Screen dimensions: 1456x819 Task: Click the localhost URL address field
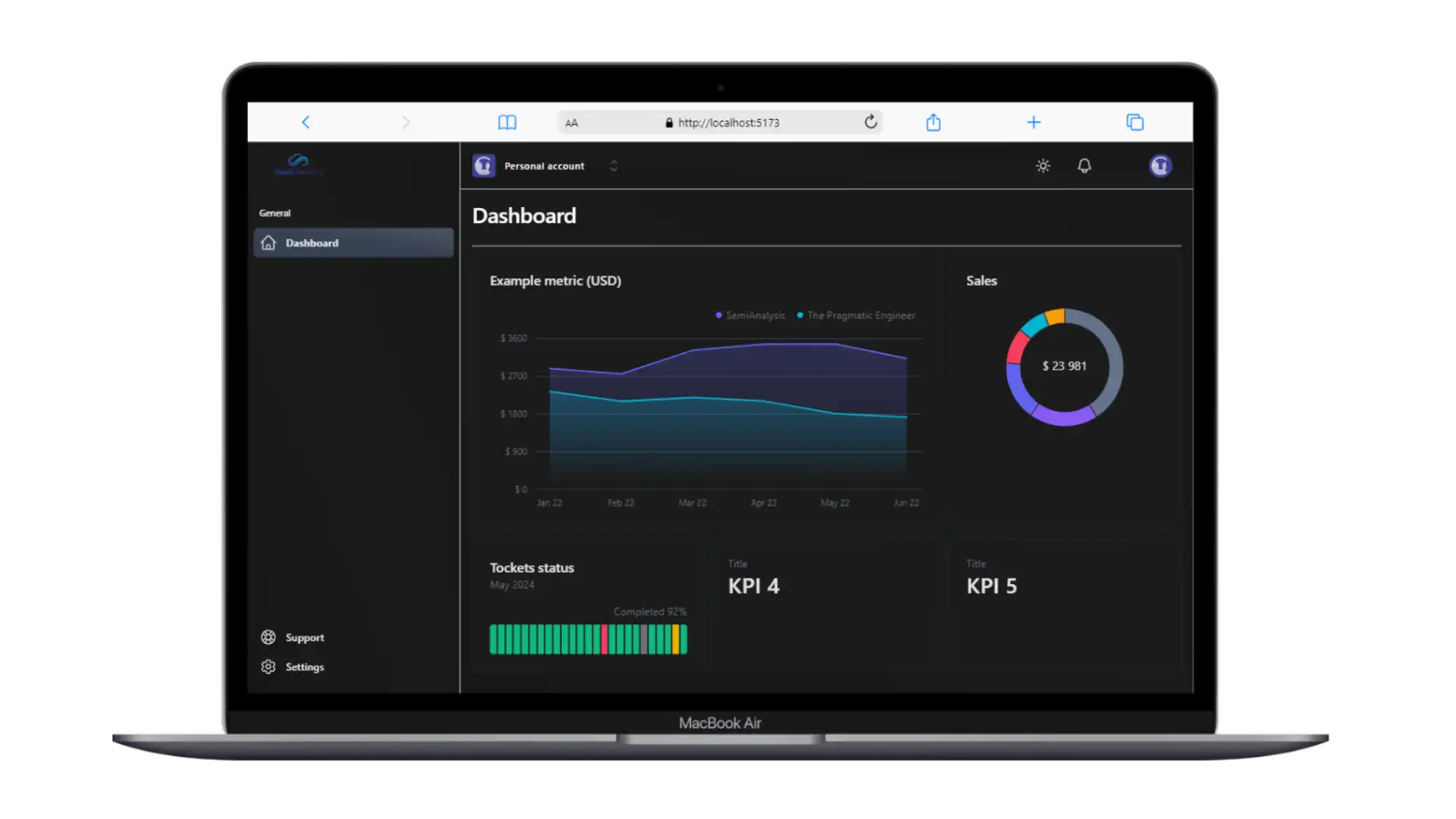pos(728,123)
